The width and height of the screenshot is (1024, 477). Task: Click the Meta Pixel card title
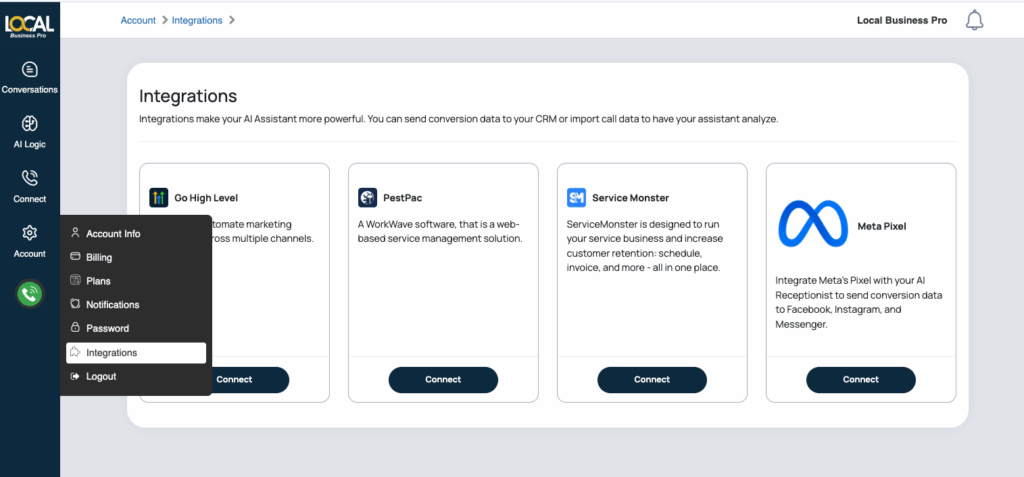tap(882, 227)
